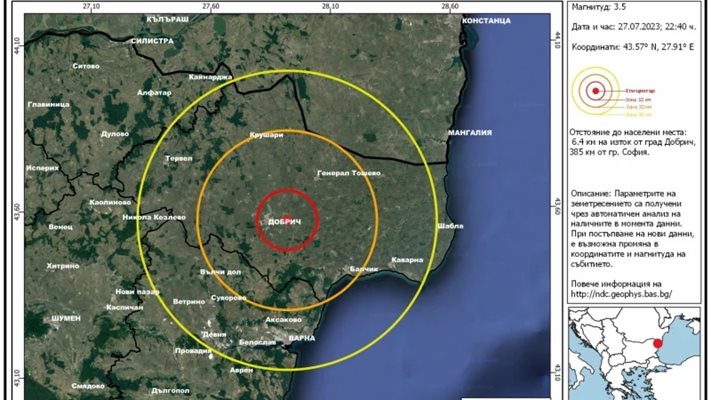Click the Аксаково town label

284,320
